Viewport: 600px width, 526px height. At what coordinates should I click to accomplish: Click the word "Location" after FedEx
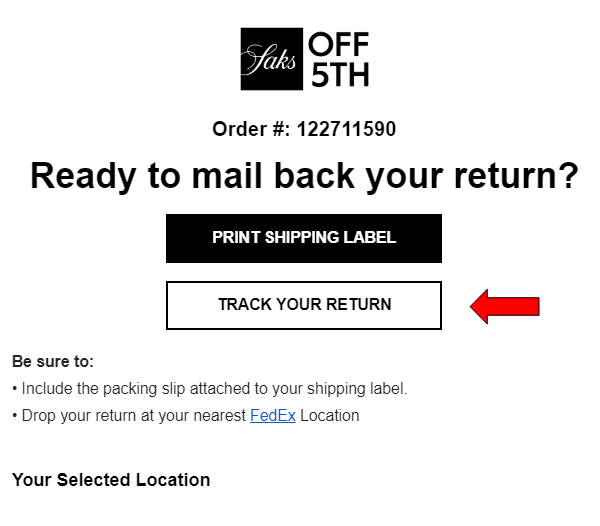click(x=329, y=416)
